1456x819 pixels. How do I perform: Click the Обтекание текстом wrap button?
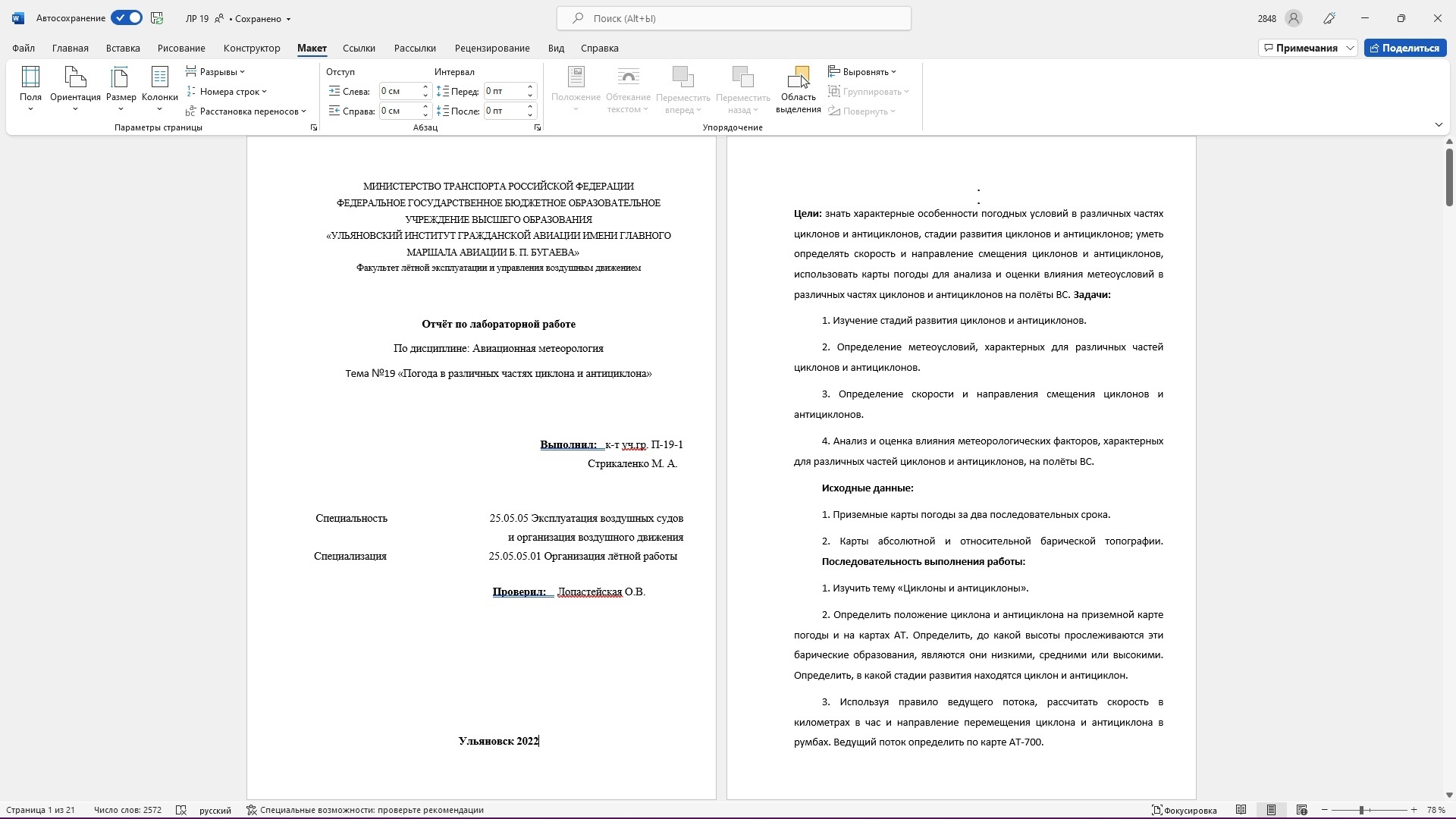pos(628,89)
